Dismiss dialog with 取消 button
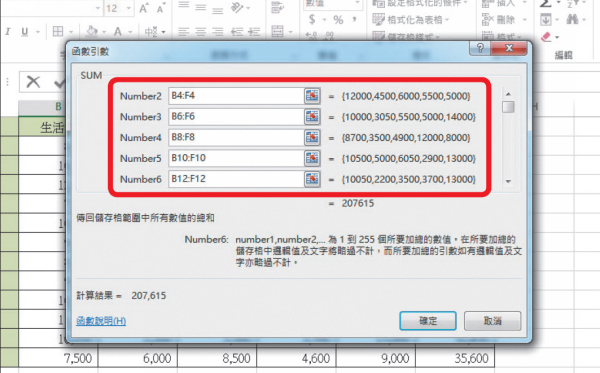The width and height of the screenshot is (600, 373). coord(492,321)
